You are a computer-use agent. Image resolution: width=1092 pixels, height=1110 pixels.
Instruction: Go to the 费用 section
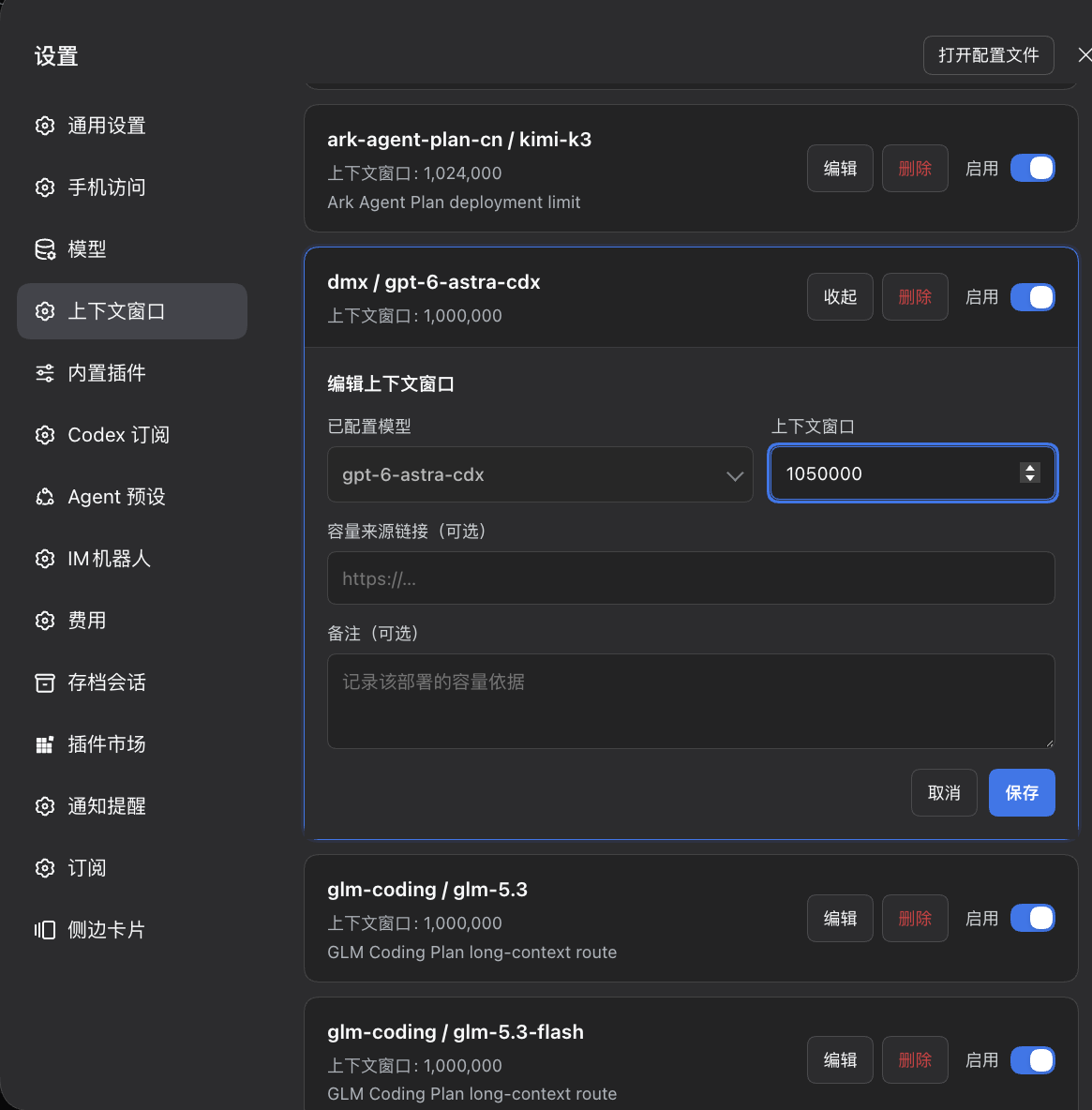click(x=131, y=621)
